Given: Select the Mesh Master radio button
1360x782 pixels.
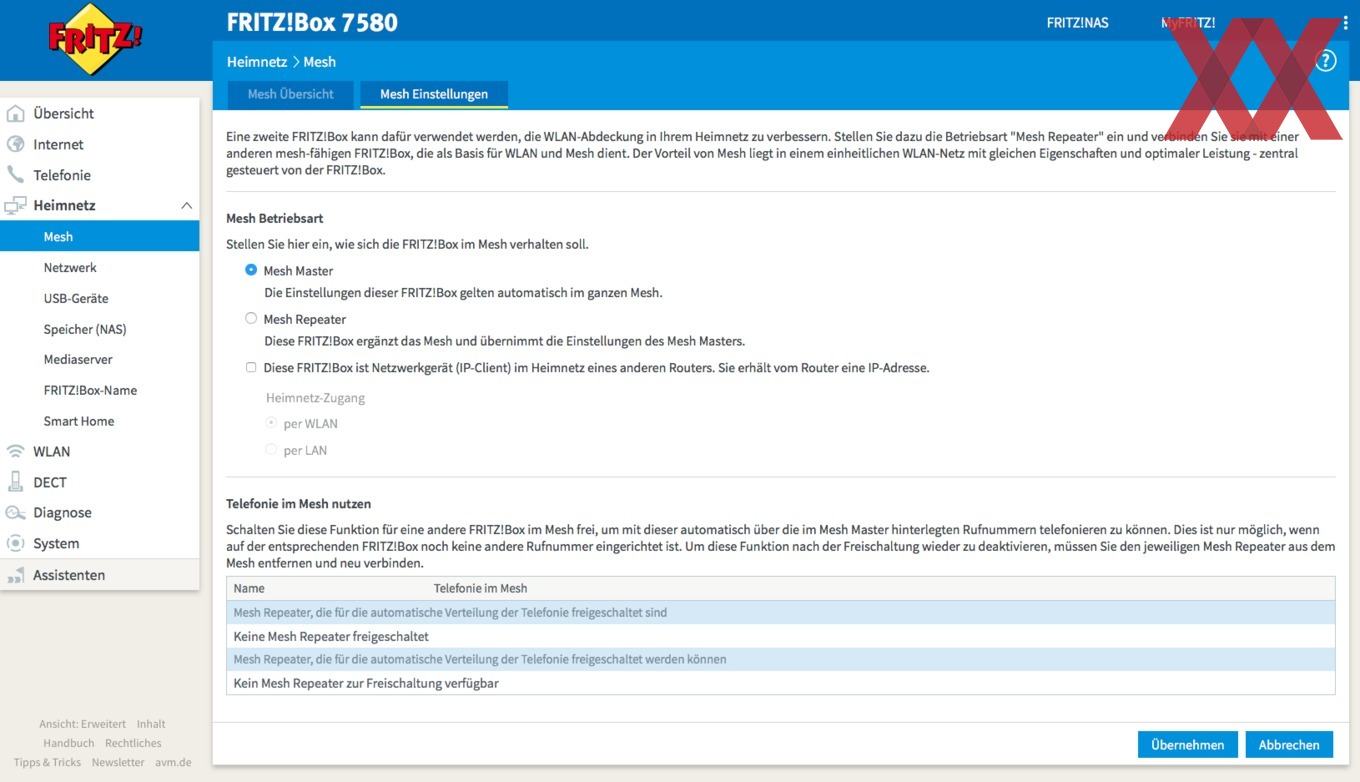Looking at the screenshot, I should point(251,270).
